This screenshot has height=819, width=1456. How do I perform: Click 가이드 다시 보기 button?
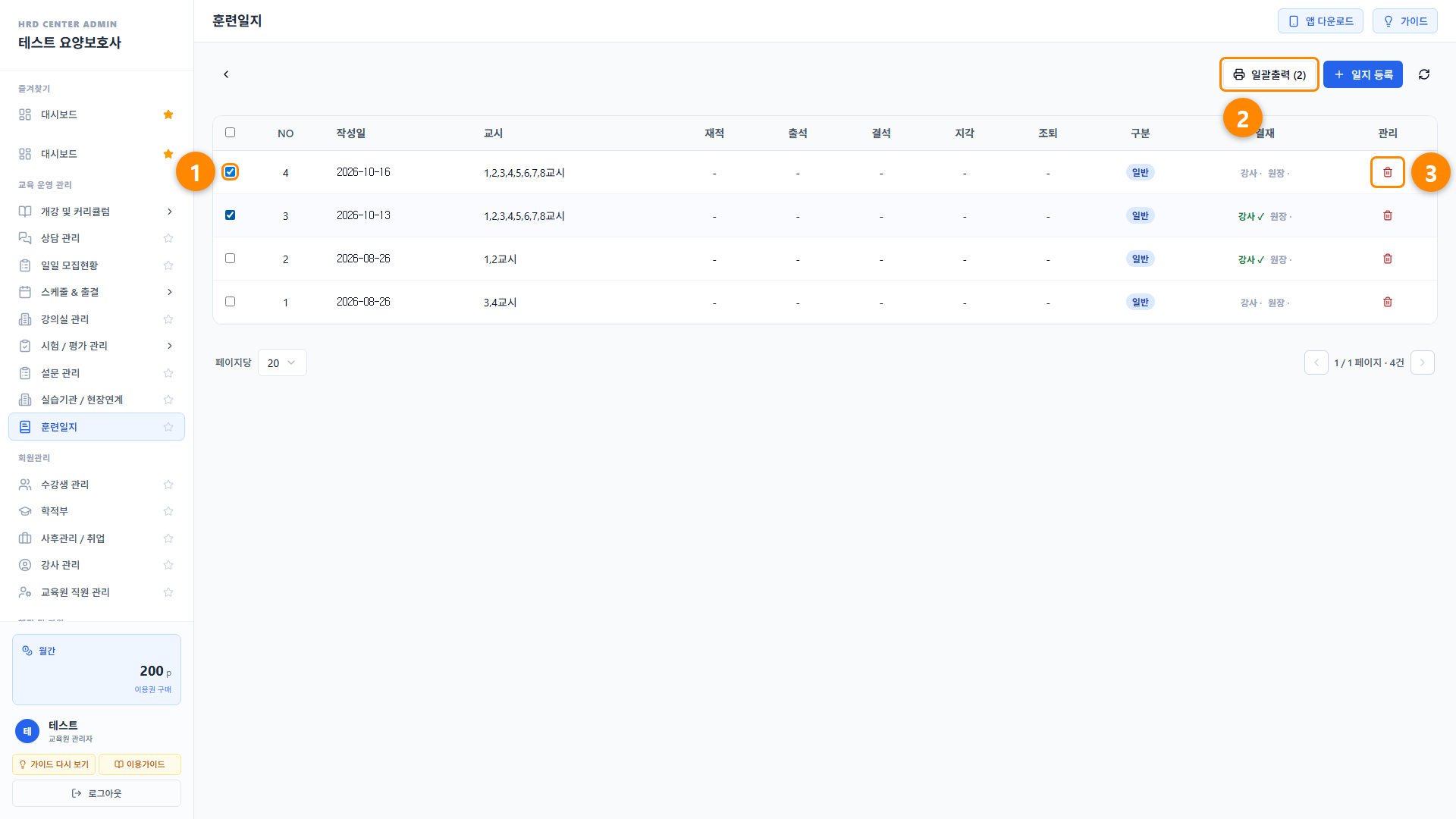pos(54,764)
